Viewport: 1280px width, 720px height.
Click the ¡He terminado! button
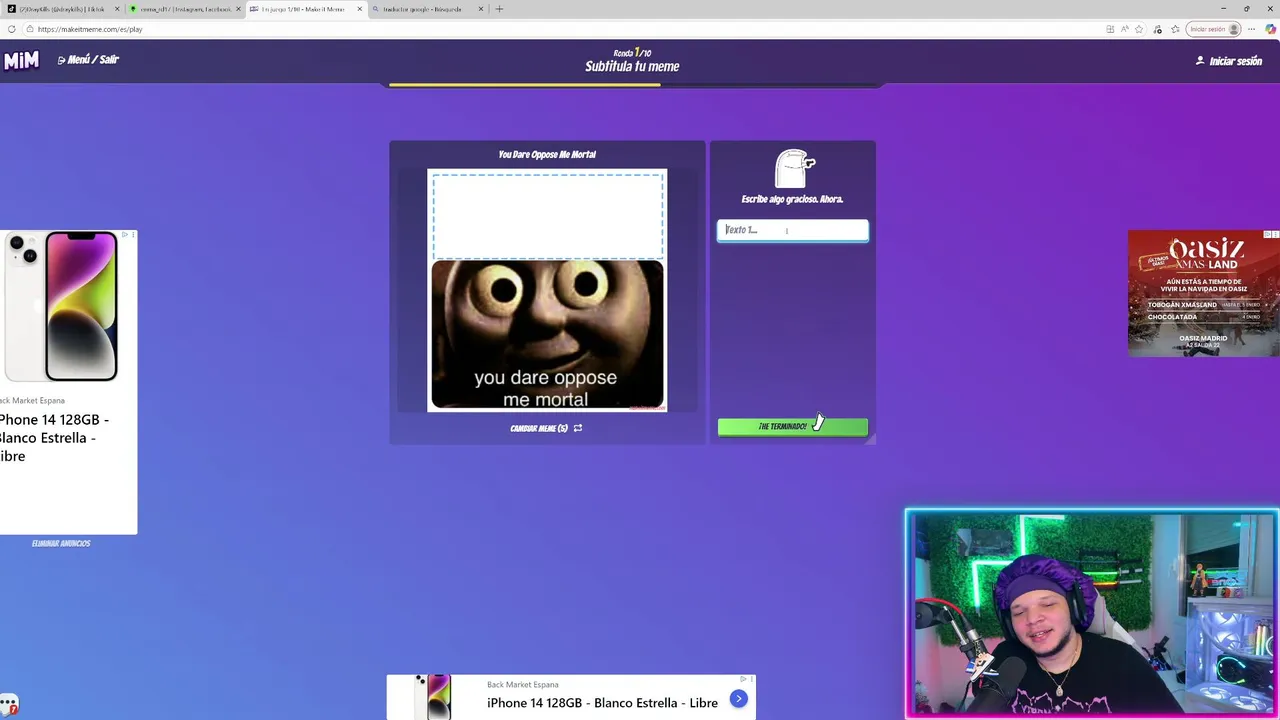[x=793, y=427]
